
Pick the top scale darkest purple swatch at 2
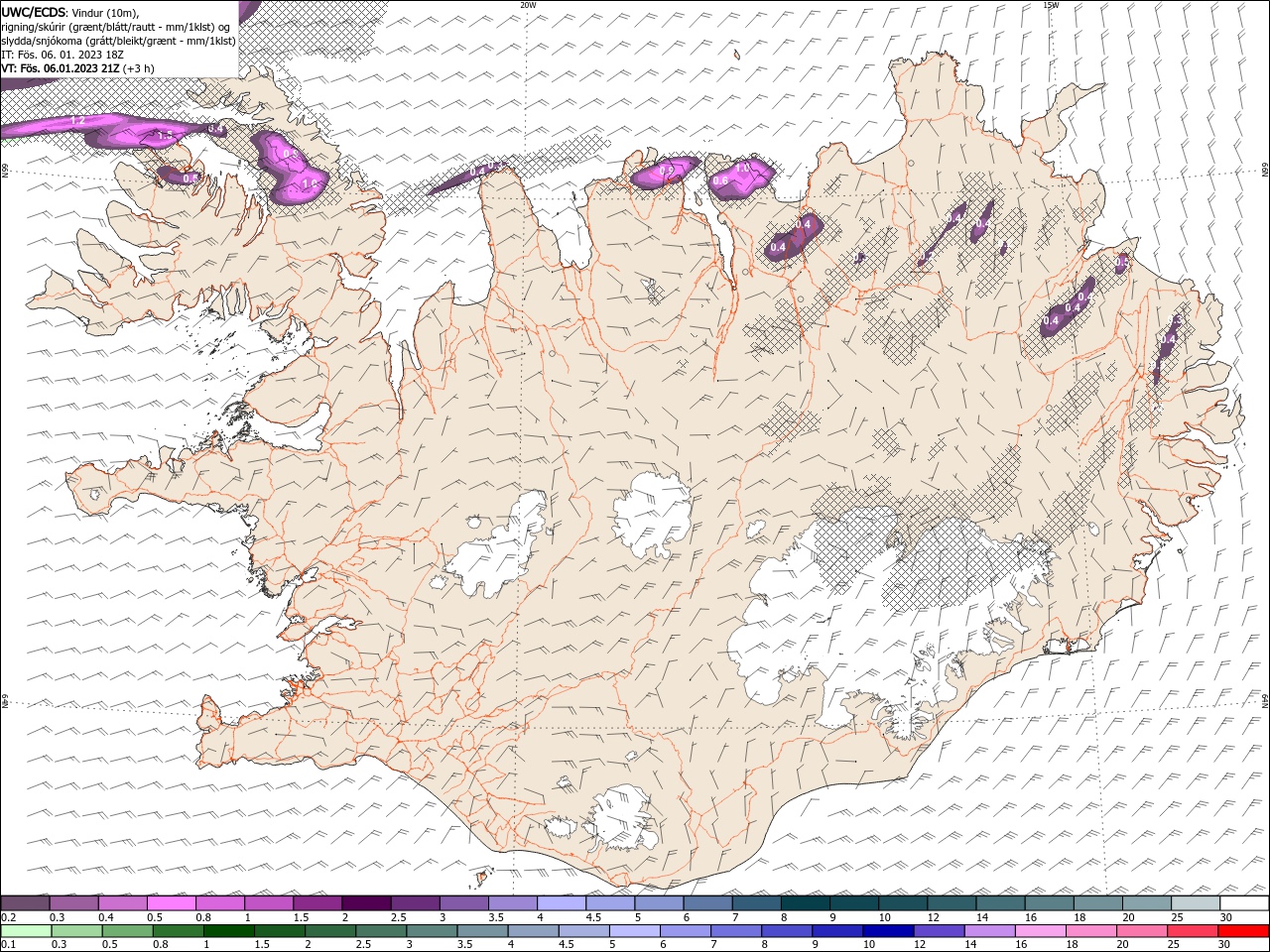click(x=366, y=903)
